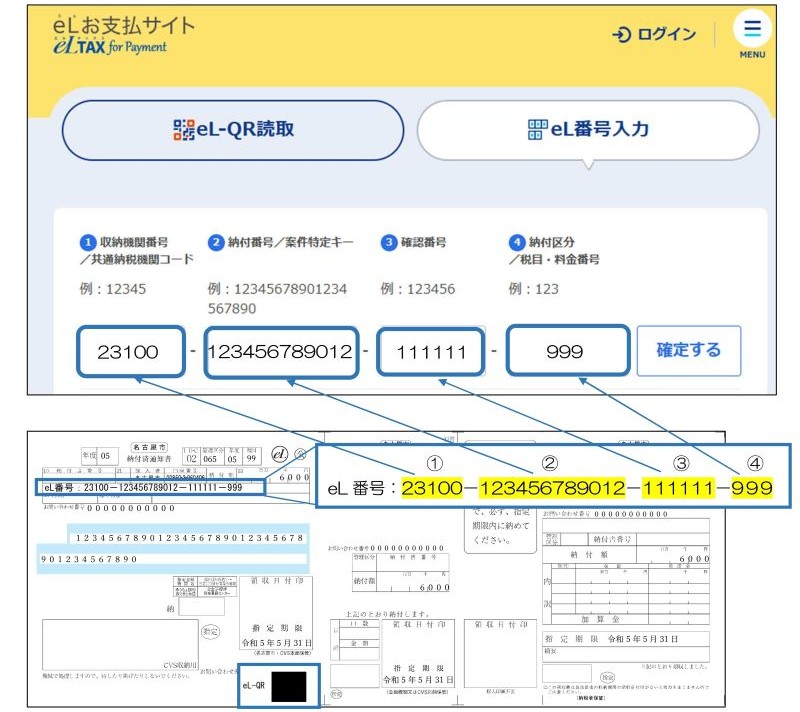Switch to the eL-QR読取 tab
The height and width of the screenshot is (712, 800).
click(x=233, y=130)
